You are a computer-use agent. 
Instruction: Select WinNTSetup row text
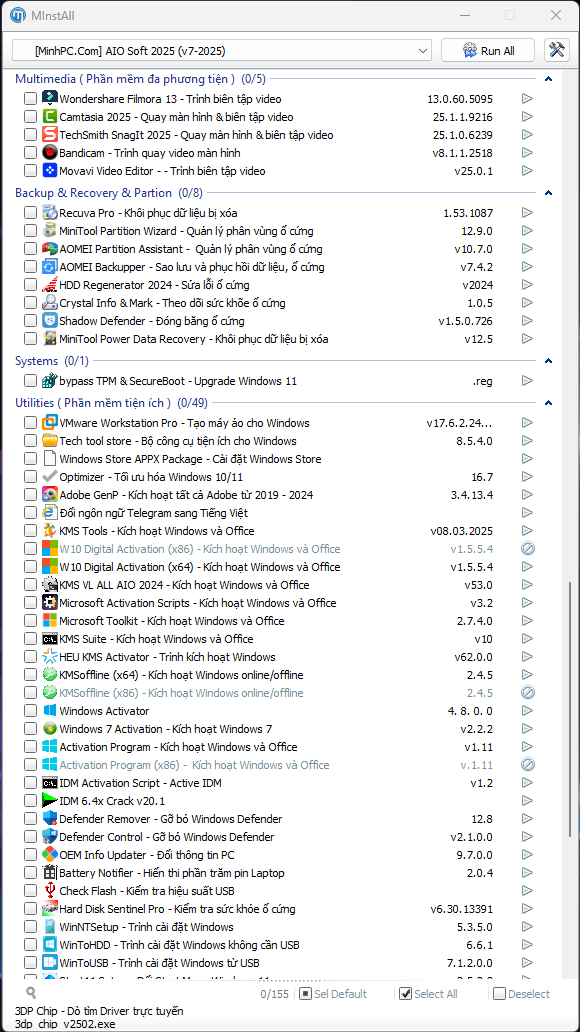146,927
